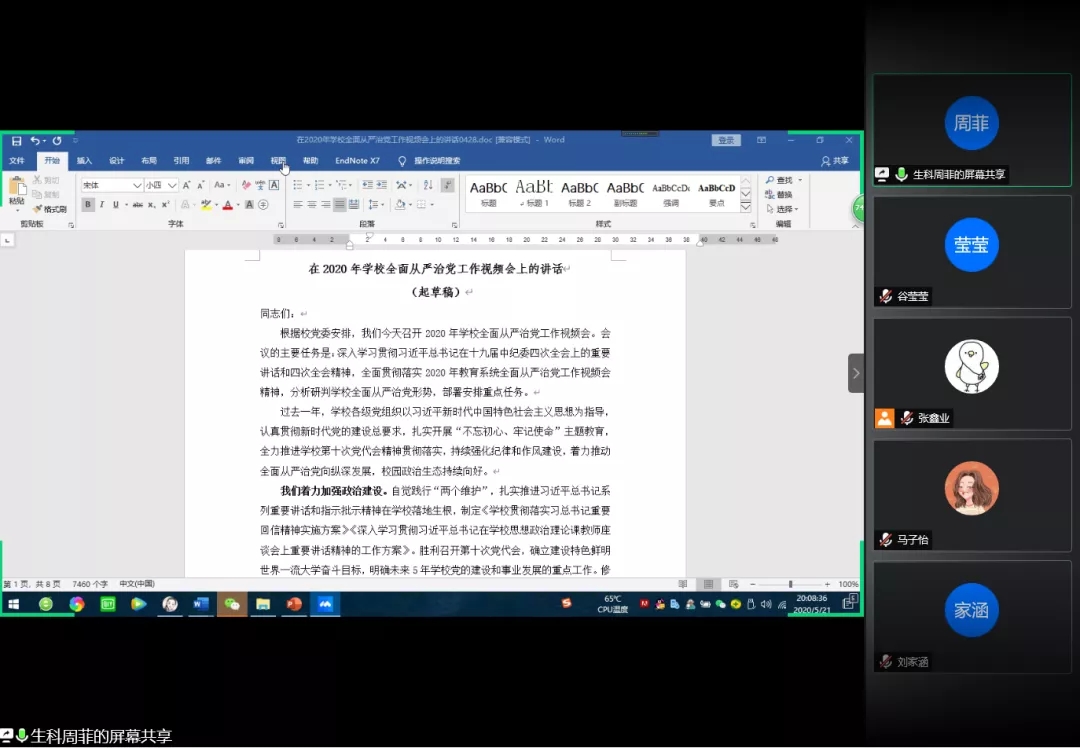Click the Save icon in title bar
Screen dimensions: 1080x748
[x=16, y=141]
